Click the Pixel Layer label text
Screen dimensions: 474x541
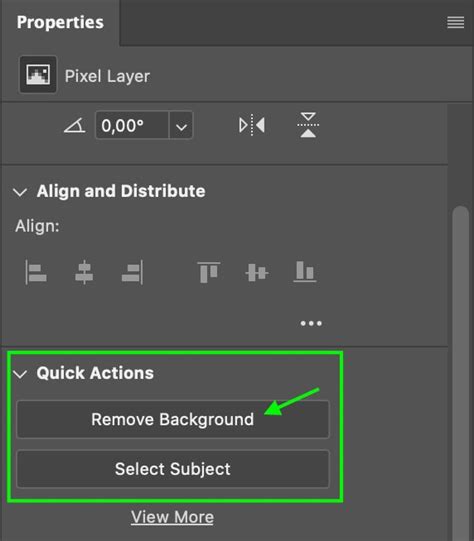coord(107,76)
